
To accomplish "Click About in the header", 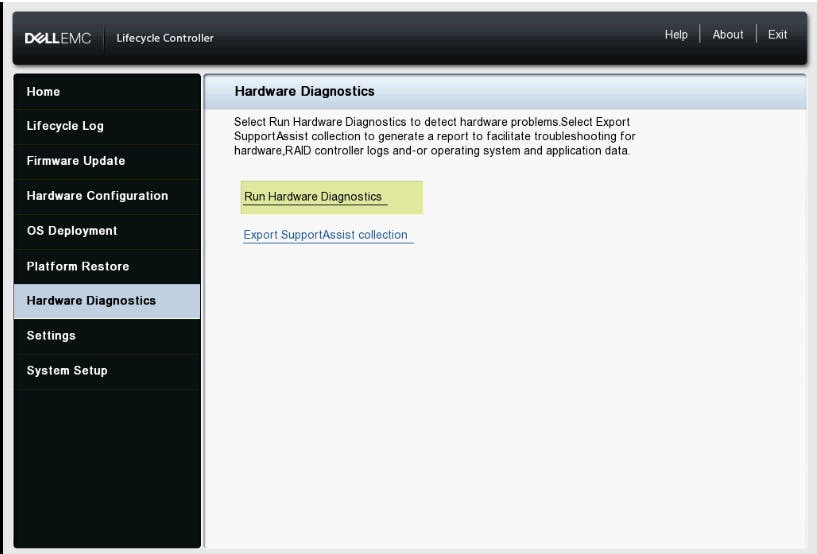I will (727, 35).
